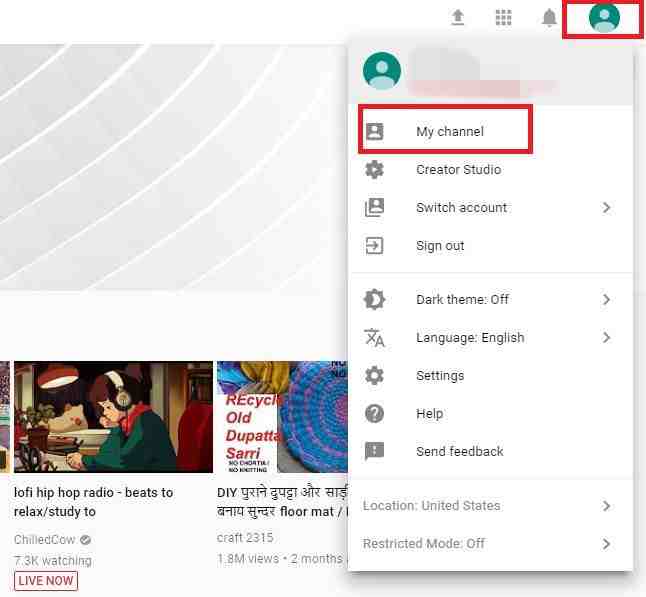
Task: Click the account avatar in top bar
Action: coord(604,18)
